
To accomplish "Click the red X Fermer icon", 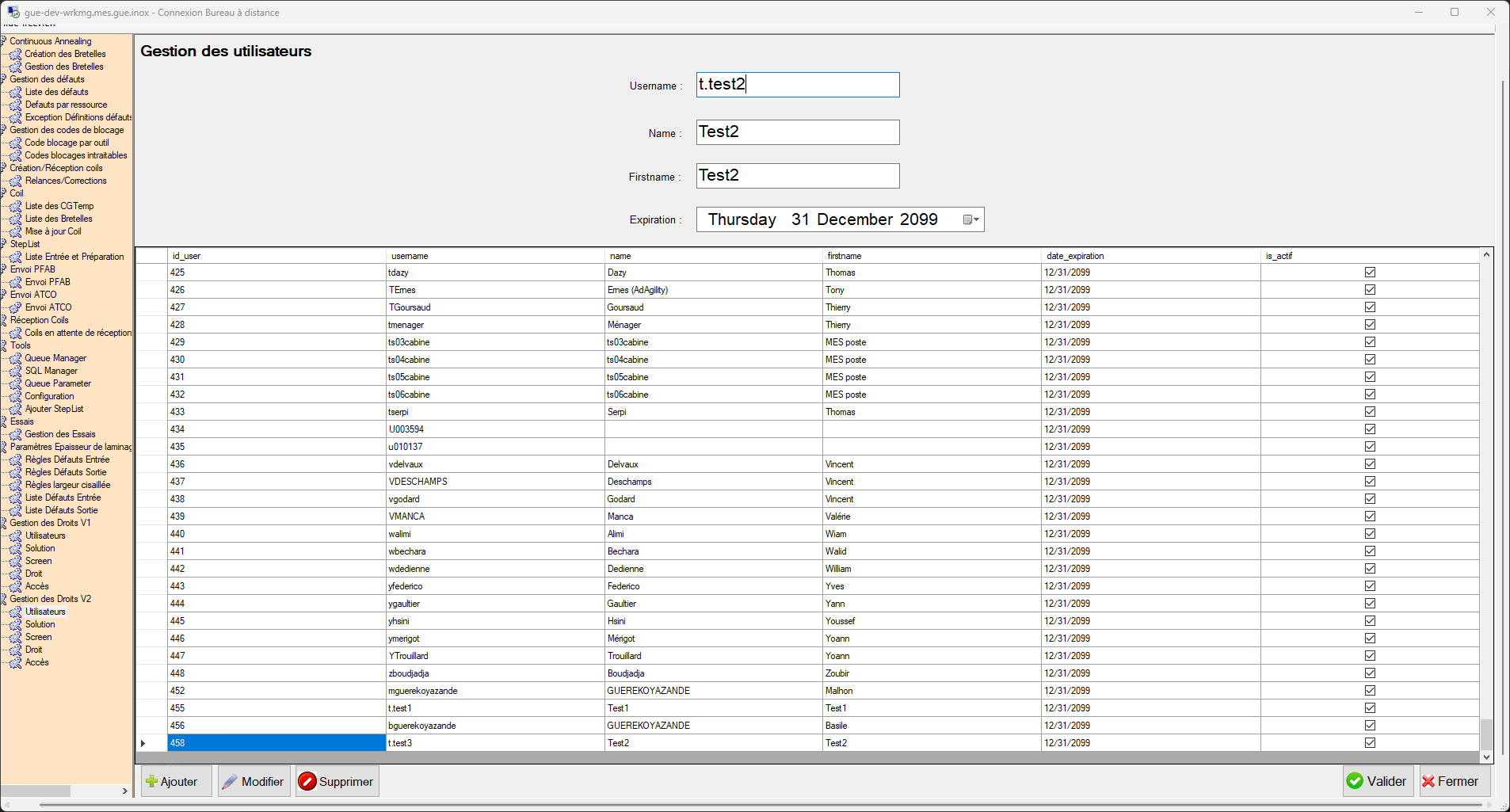I will (1428, 781).
